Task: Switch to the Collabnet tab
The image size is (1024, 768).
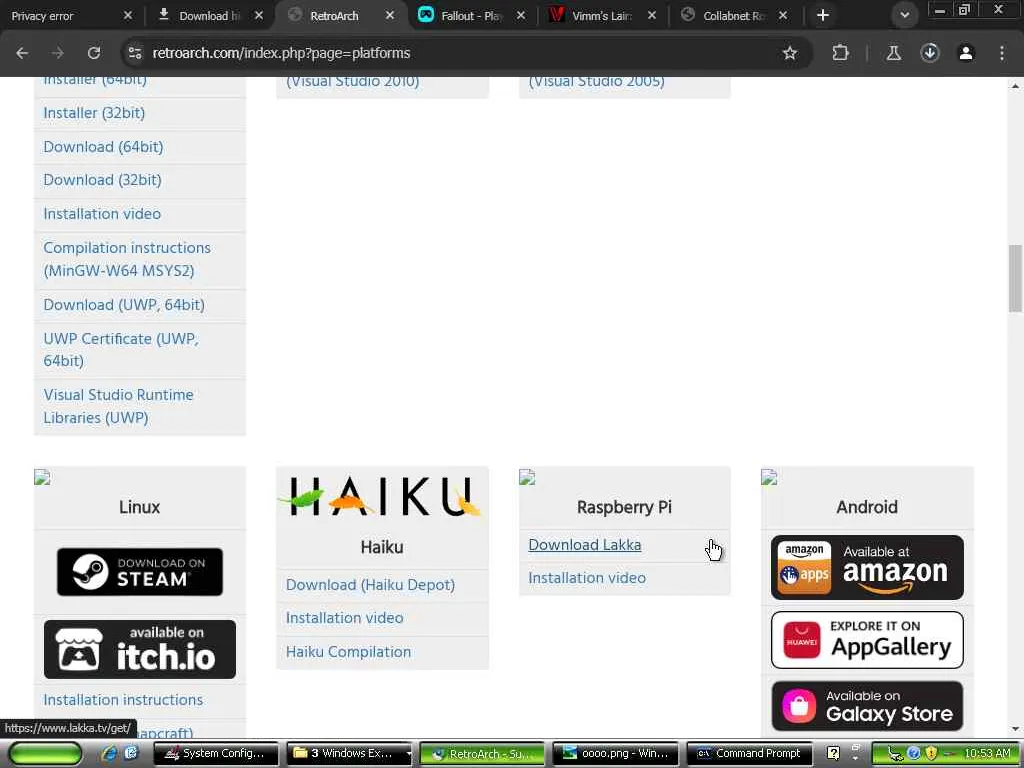Action: pyautogui.click(x=731, y=16)
